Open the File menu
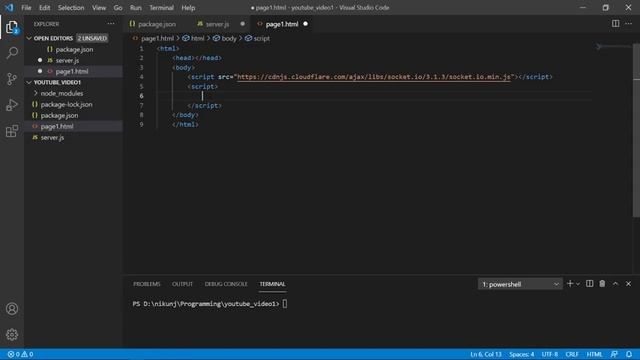640x360 pixels. coord(26,8)
